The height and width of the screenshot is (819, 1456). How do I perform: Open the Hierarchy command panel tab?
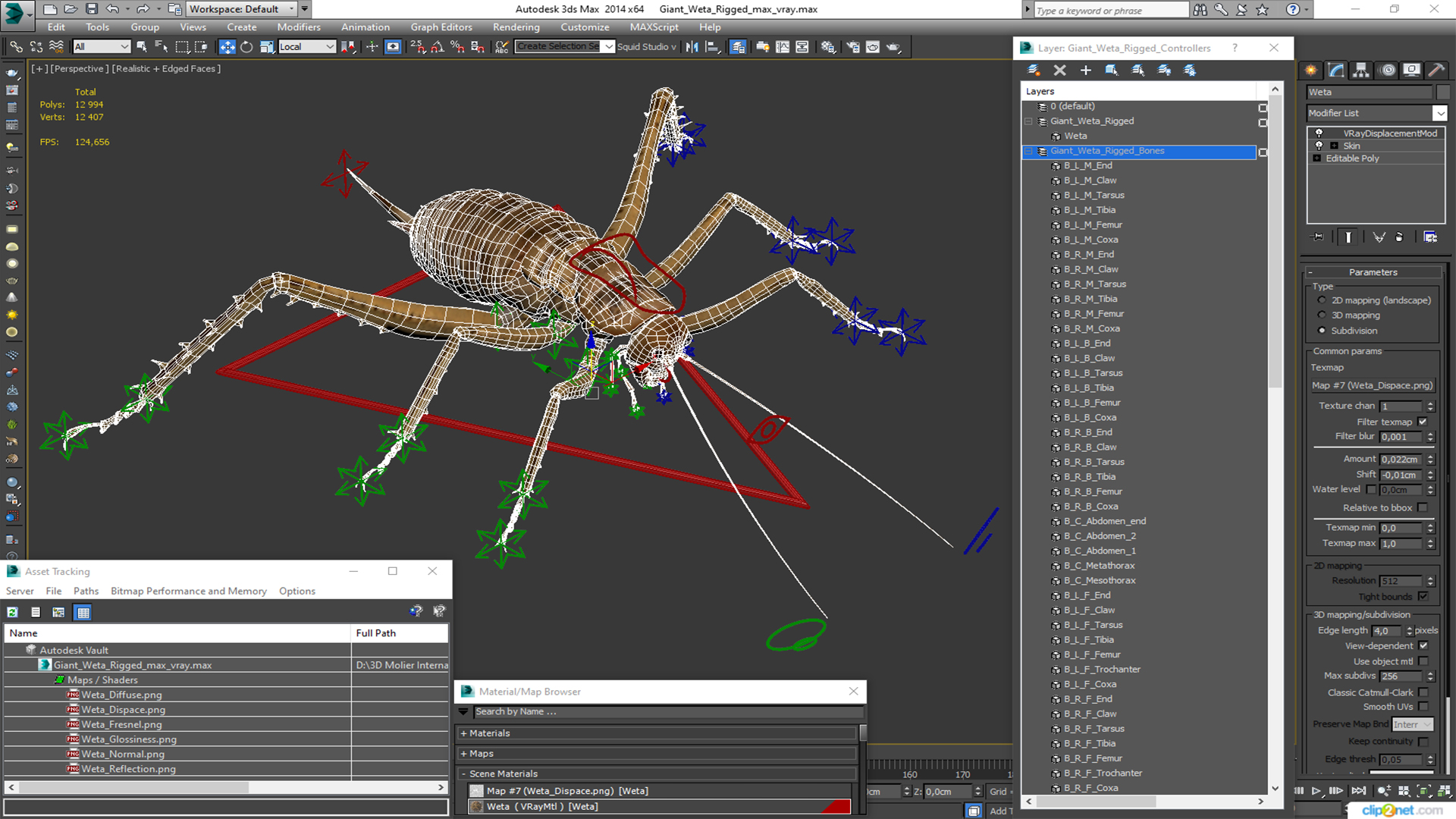point(1361,70)
